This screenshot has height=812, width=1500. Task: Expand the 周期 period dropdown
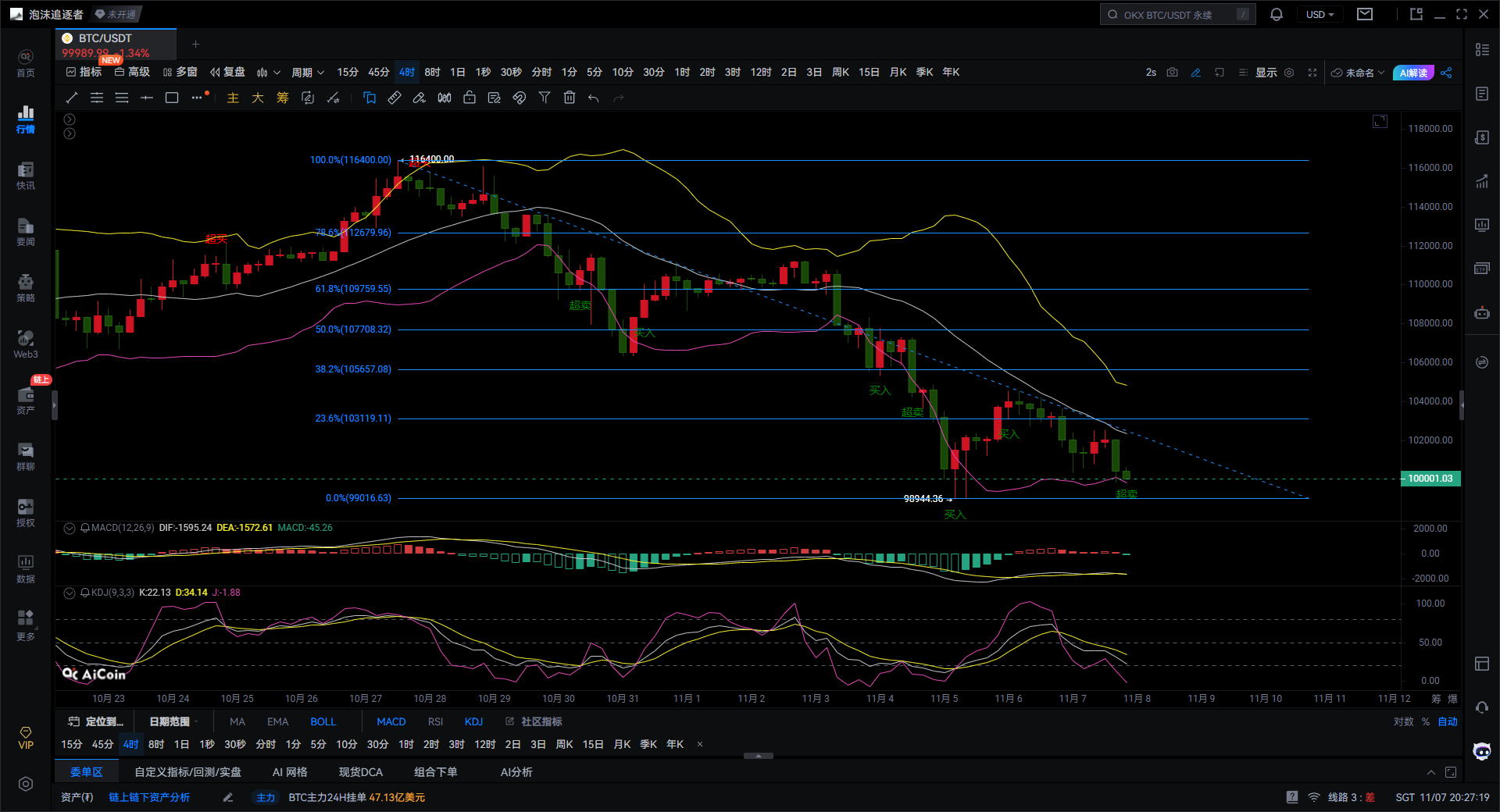[x=307, y=73]
